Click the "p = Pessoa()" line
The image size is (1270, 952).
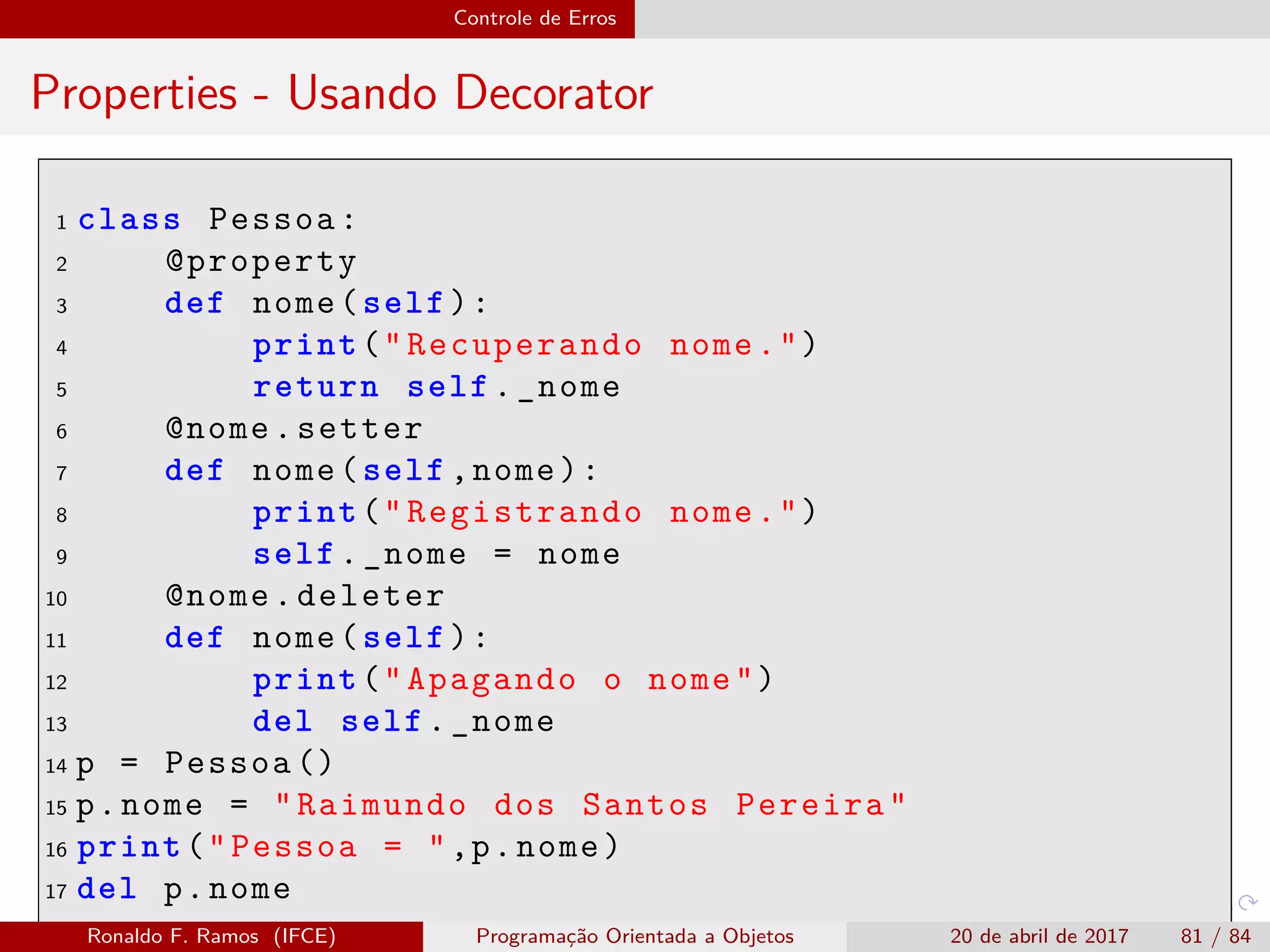tap(205, 764)
